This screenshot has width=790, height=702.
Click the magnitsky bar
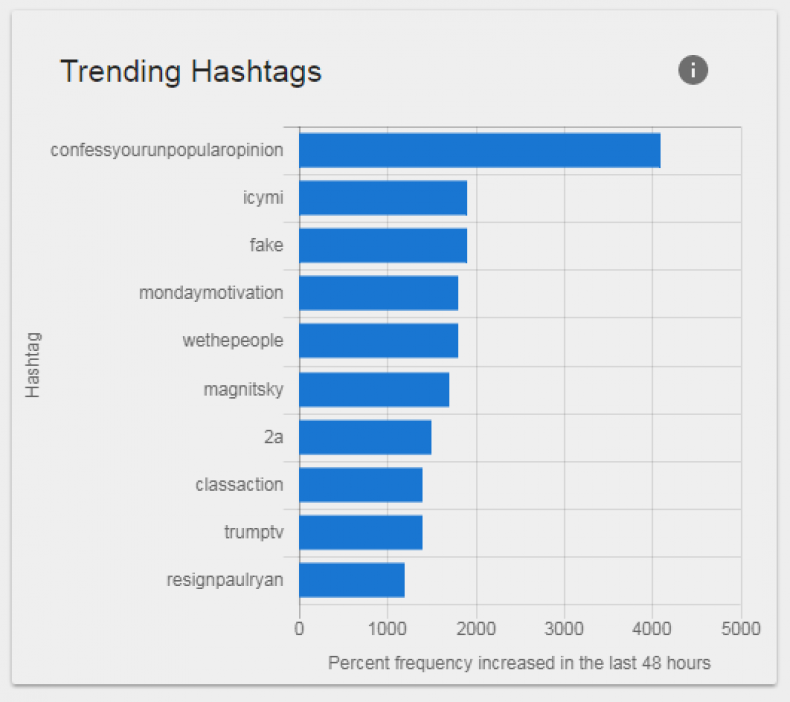coord(374,389)
